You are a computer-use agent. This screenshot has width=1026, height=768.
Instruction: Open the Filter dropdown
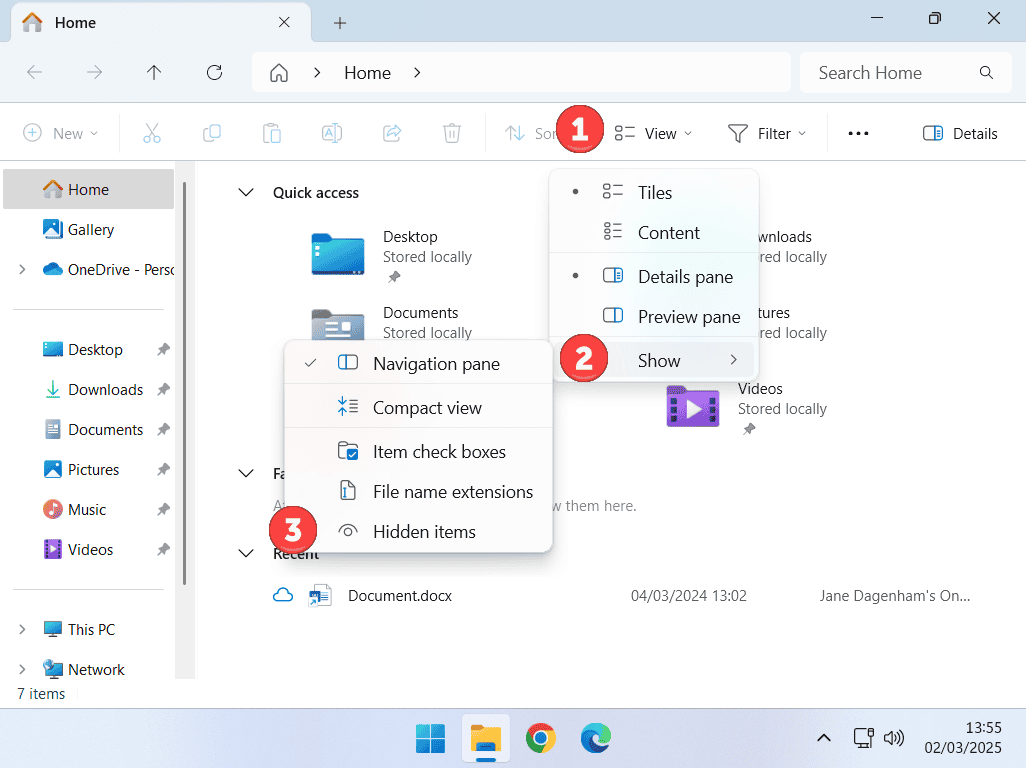[767, 132]
